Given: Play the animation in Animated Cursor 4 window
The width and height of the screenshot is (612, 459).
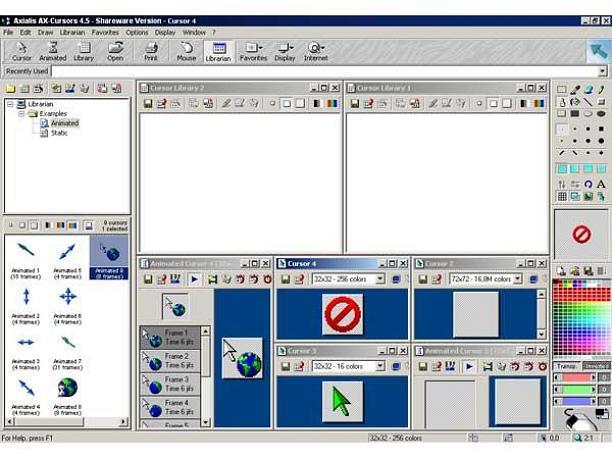Looking at the screenshot, I should [194, 279].
